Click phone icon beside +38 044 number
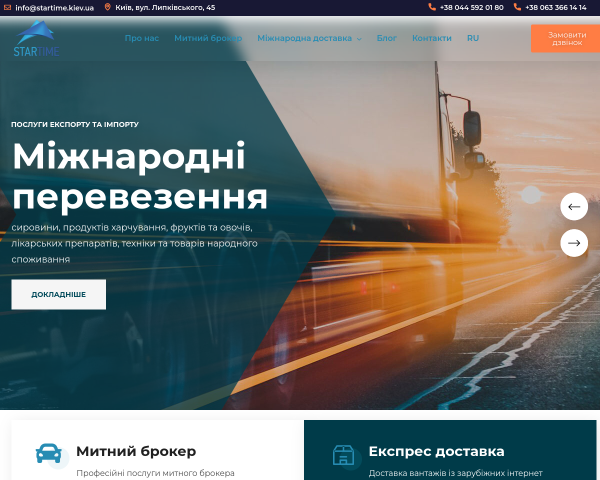 click(432, 7)
